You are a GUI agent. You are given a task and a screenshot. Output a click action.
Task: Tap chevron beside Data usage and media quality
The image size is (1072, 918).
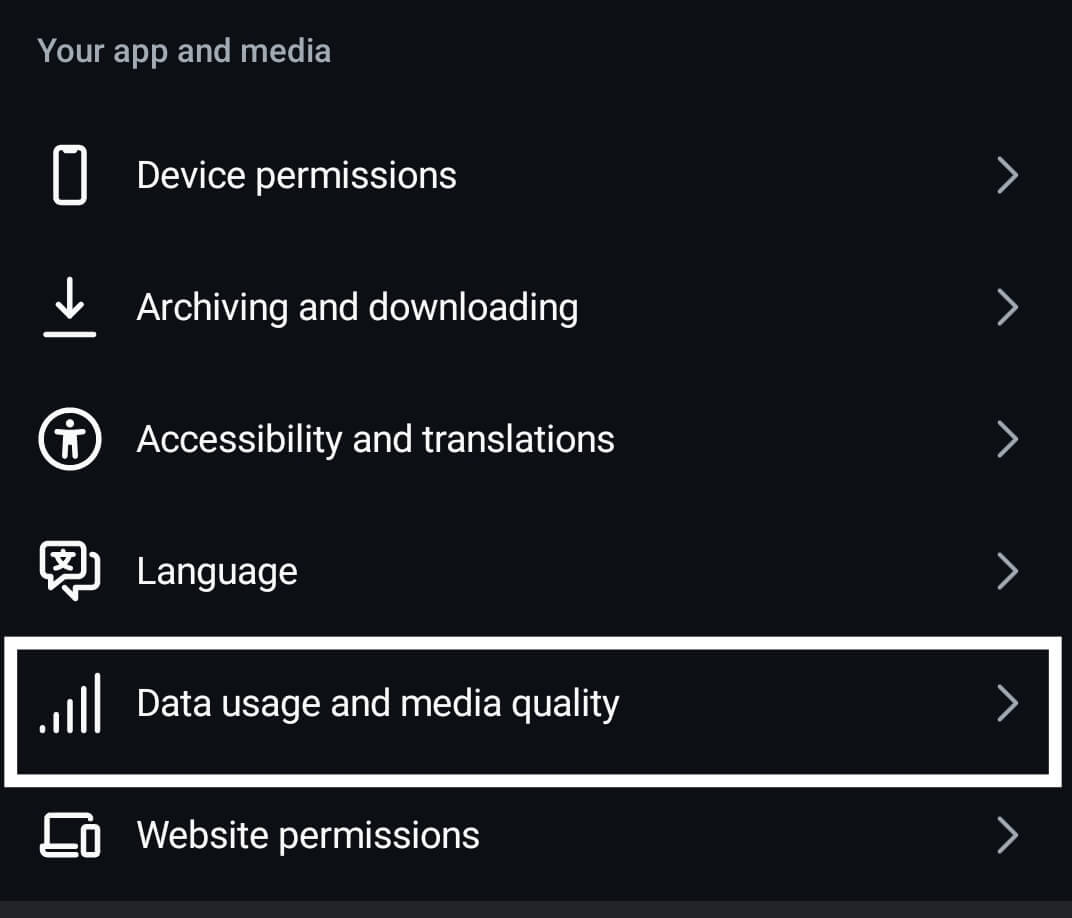(1008, 703)
